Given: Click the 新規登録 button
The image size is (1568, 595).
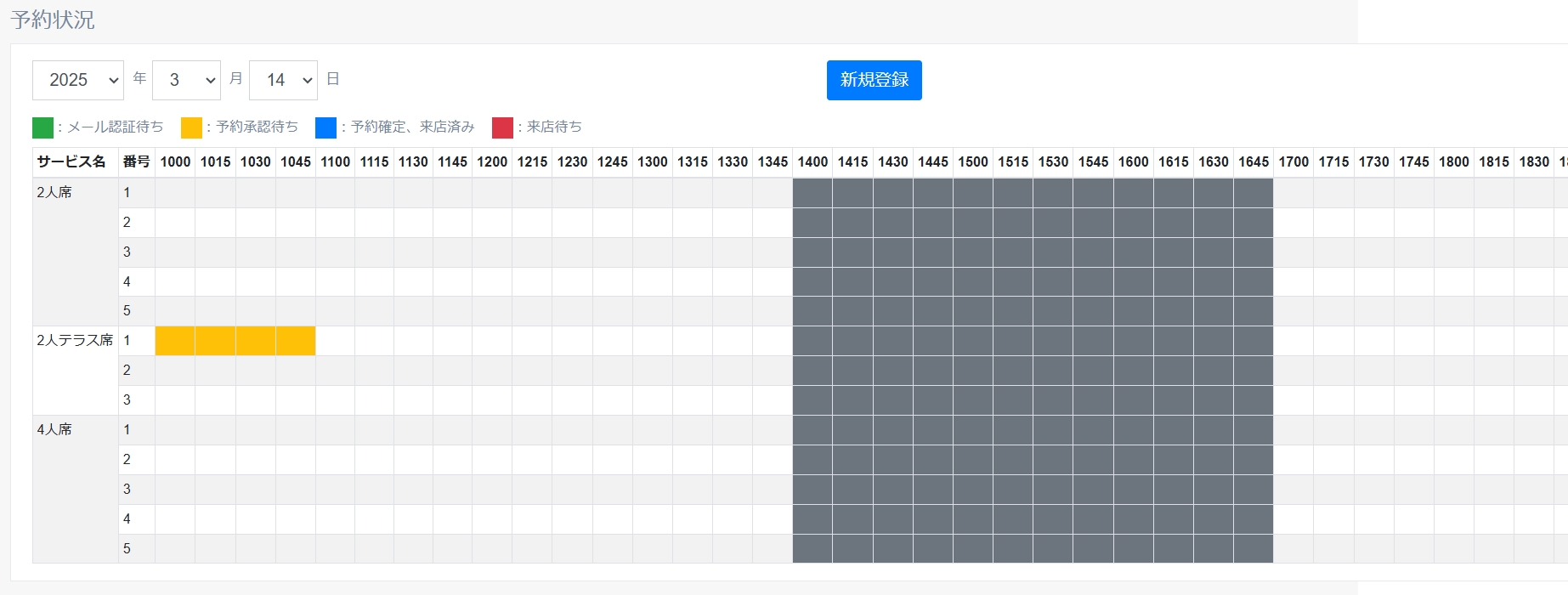Looking at the screenshot, I should tap(874, 80).
